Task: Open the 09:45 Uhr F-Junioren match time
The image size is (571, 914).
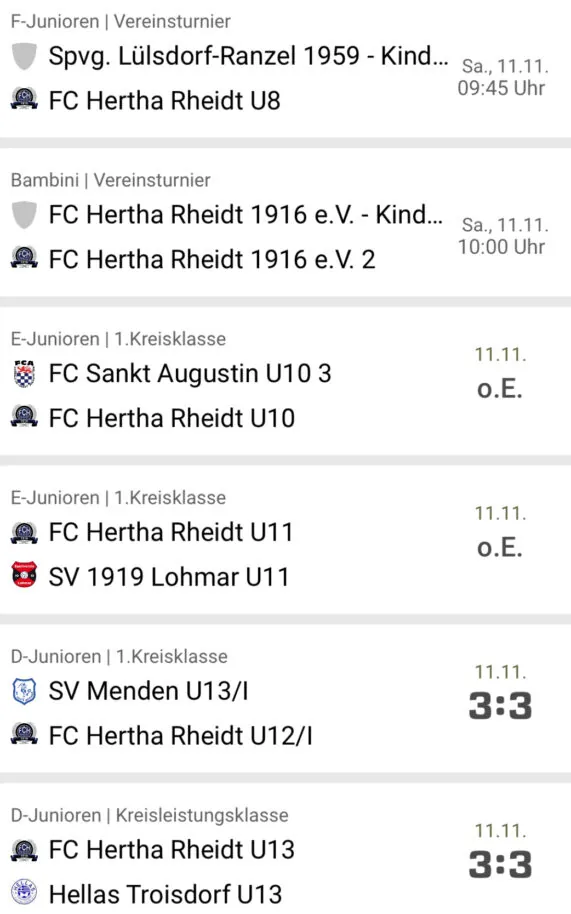Action: pyautogui.click(x=501, y=88)
